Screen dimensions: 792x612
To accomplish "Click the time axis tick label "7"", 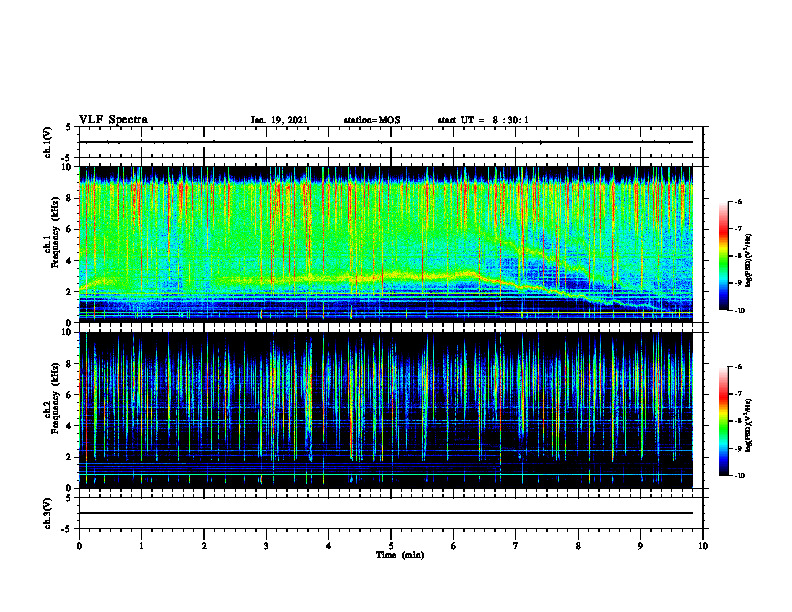I will 516,546.
